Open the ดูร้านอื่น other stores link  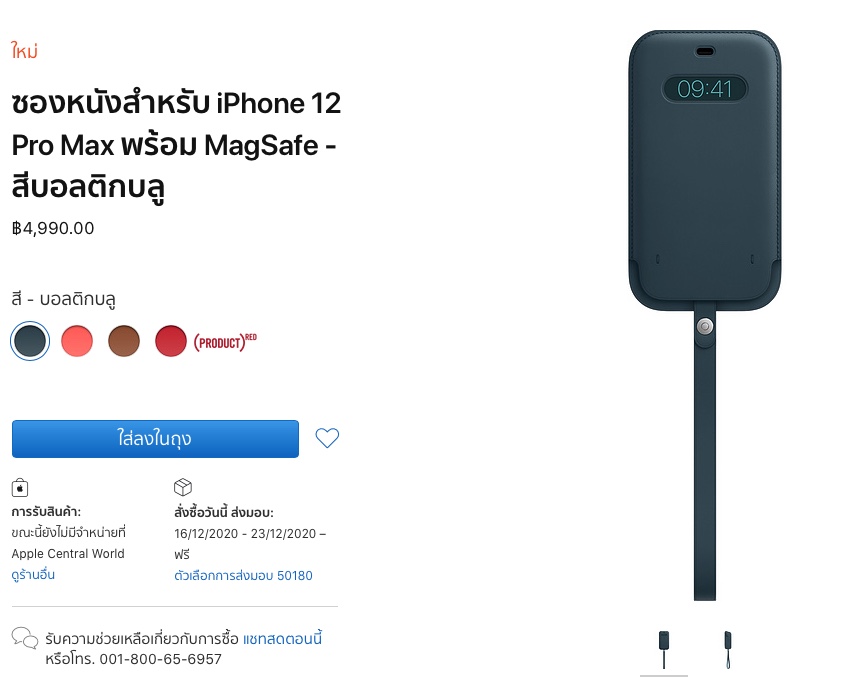(x=33, y=575)
